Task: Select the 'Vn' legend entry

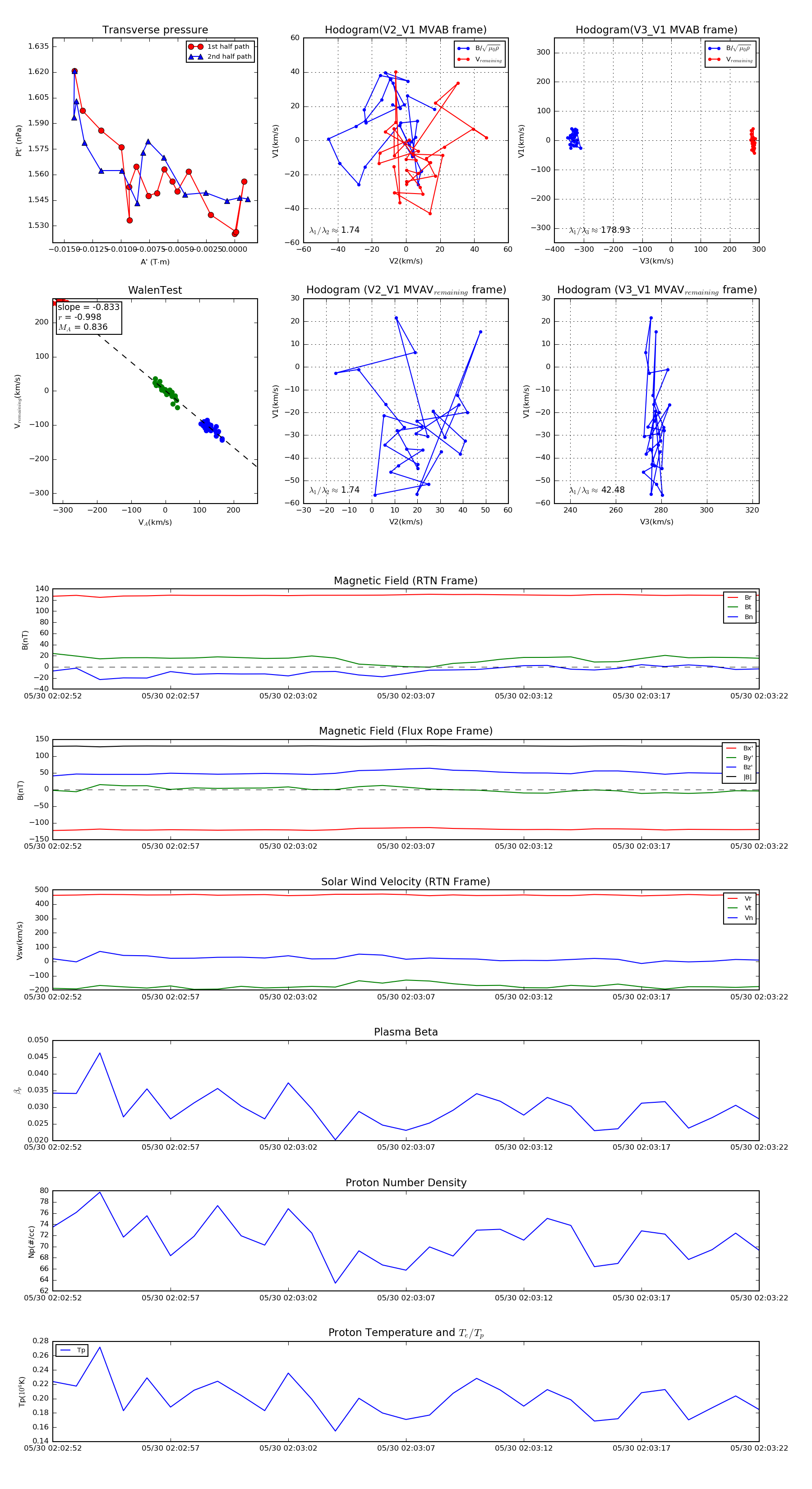Action: pos(740,918)
